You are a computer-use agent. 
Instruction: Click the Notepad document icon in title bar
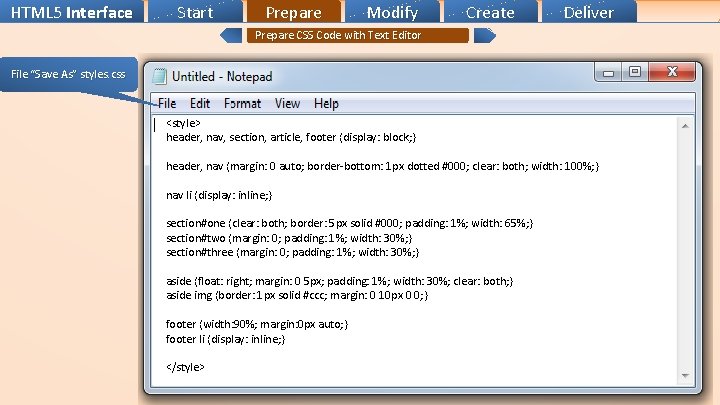[x=159, y=76]
